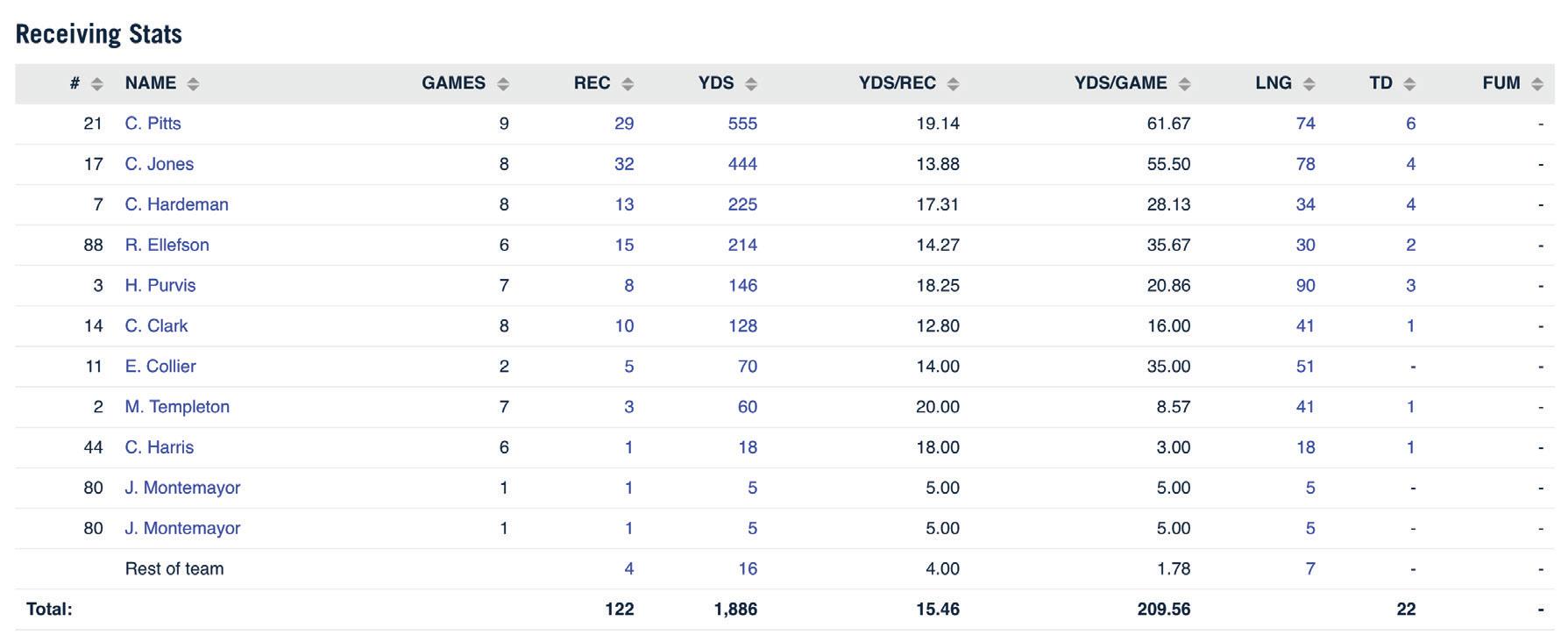The width and height of the screenshot is (1568, 642).
Task: Click the sort icon next to NAME
Action: pos(193,84)
